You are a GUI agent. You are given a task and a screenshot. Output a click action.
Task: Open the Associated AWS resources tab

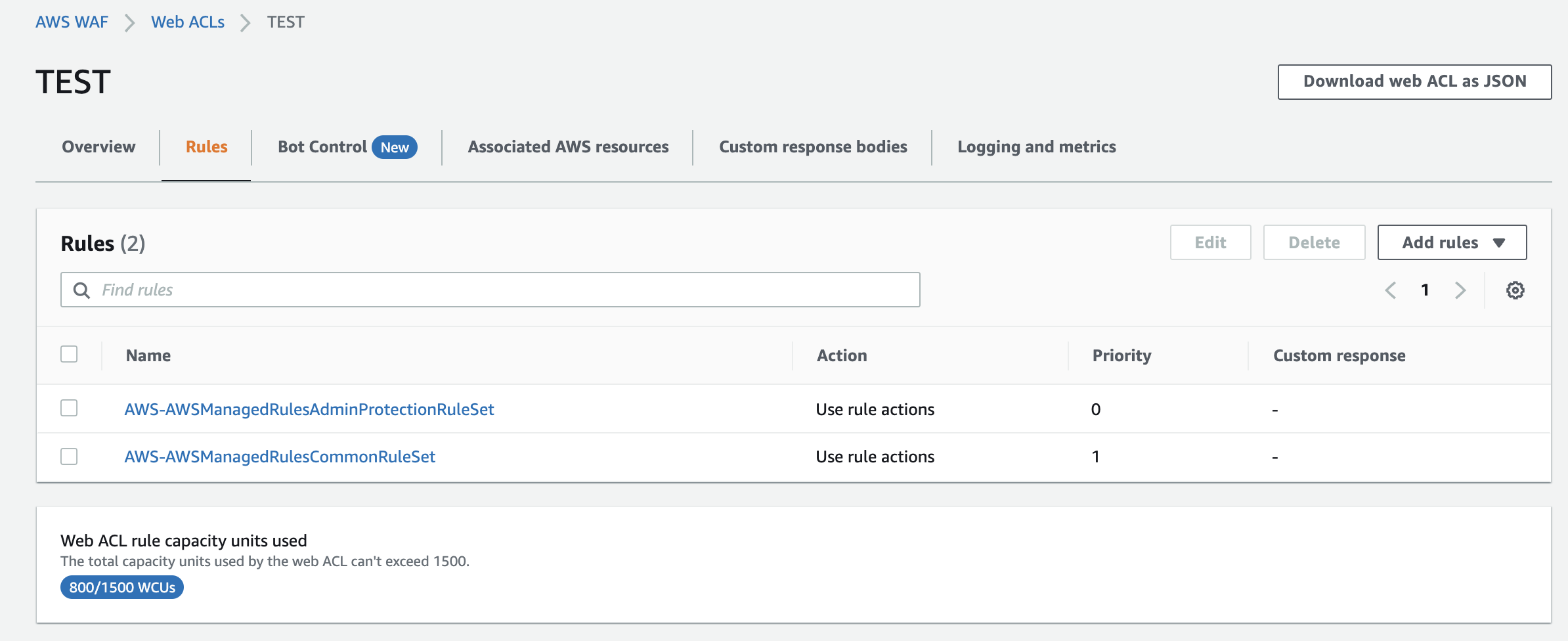(568, 146)
